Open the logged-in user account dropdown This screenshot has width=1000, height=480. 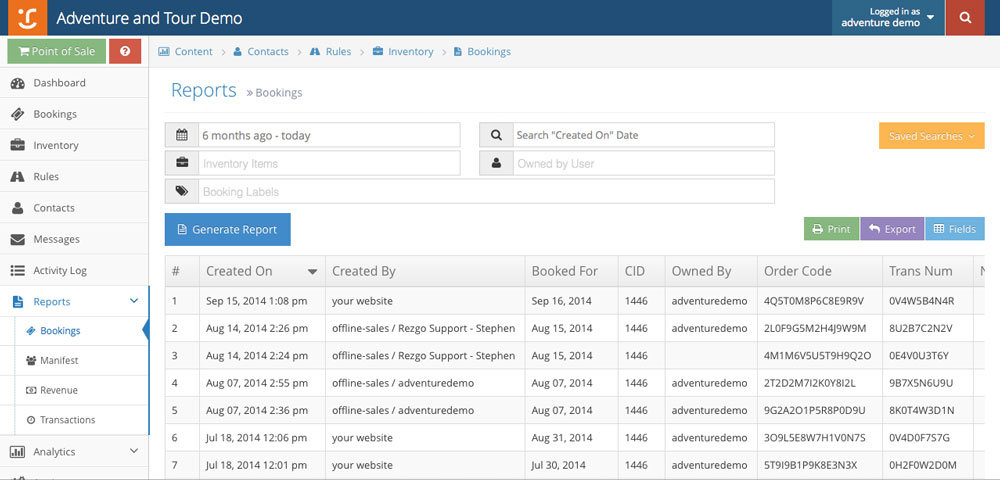(887, 18)
